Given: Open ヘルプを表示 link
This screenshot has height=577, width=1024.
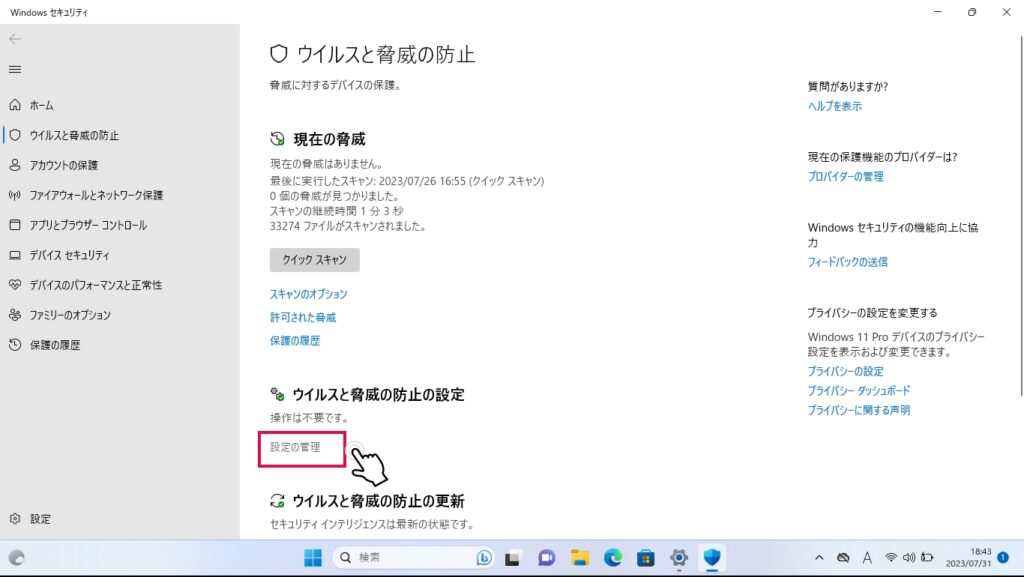Looking at the screenshot, I should pyautogui.click(x=834, y=106).
